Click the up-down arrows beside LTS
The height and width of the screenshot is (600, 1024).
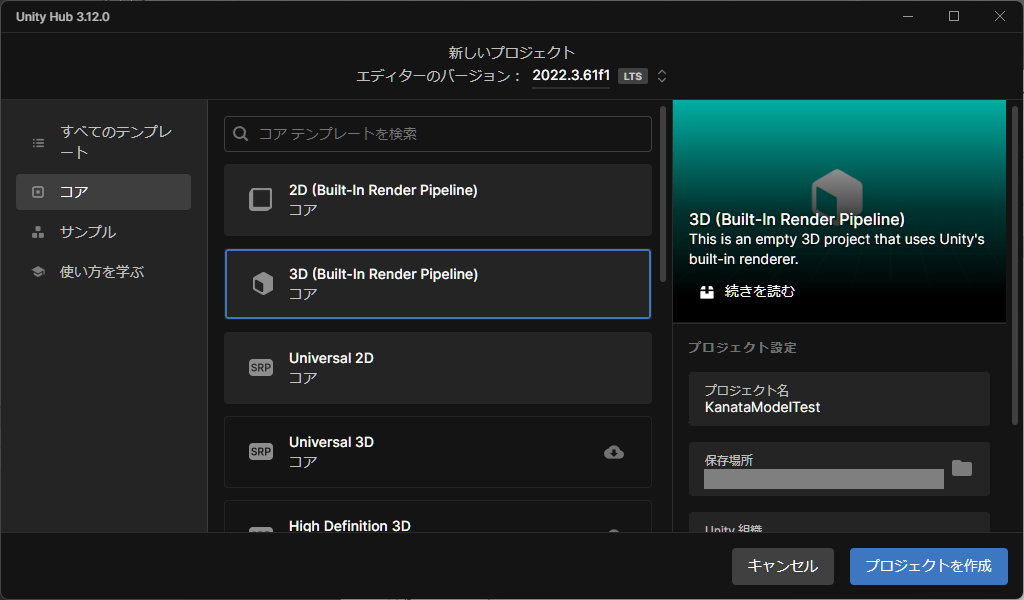(662, 76)
